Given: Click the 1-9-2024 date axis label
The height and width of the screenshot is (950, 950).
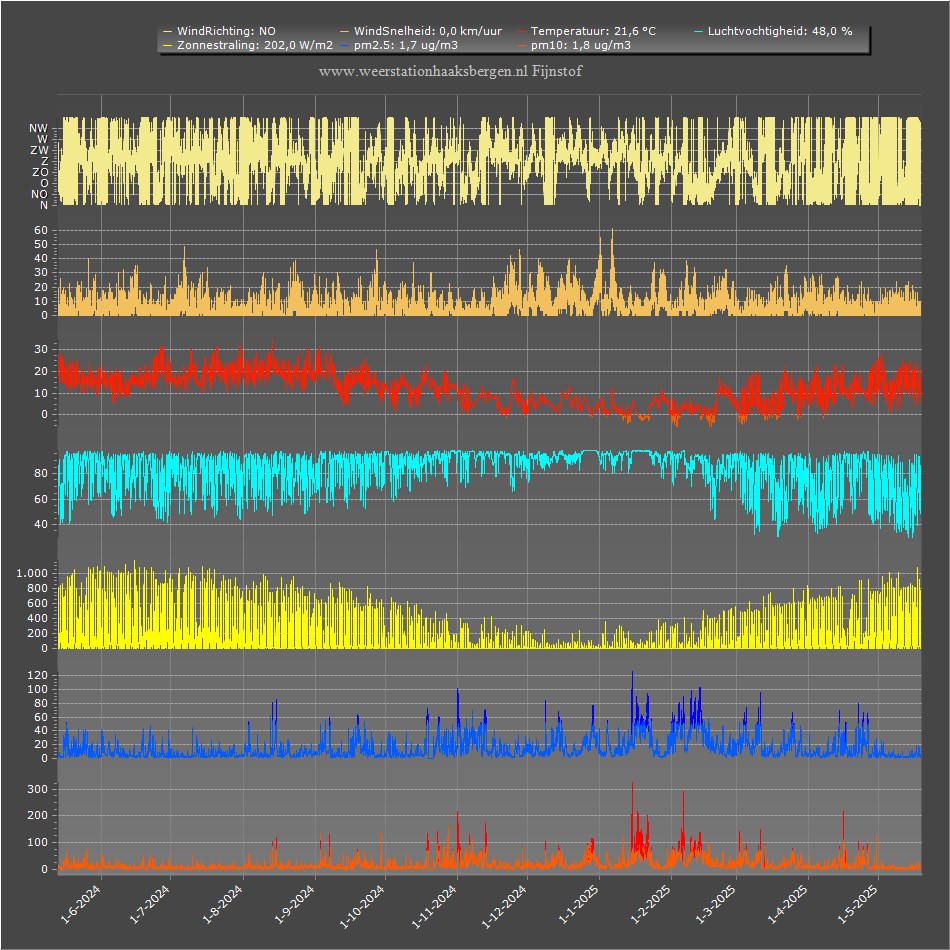Looking at the screenshot, I should tap(294, 904).
